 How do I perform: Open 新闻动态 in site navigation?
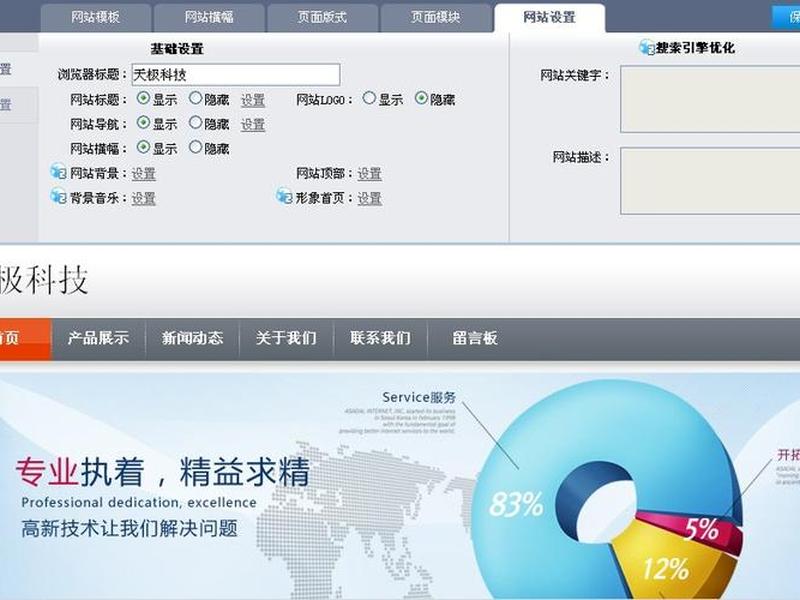tap(192, 338)
